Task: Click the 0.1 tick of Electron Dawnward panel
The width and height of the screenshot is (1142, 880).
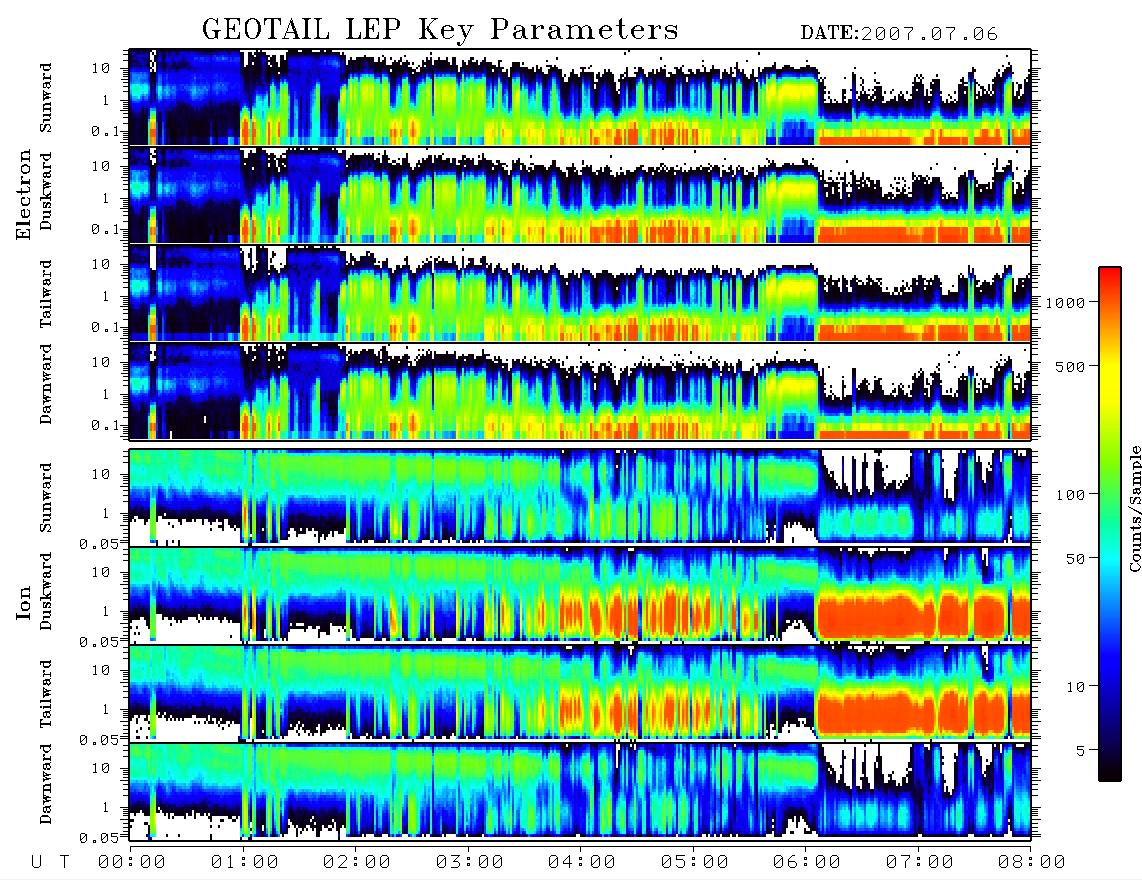Action: pyautogui.click(x=106, y=425)
